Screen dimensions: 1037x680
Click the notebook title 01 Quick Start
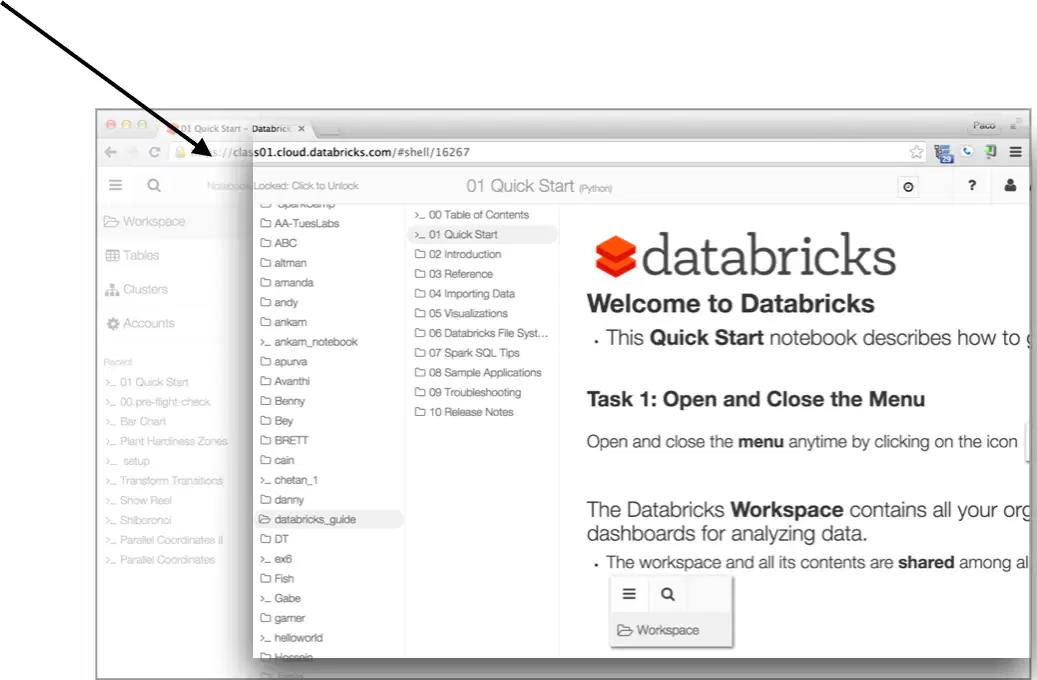520,187
